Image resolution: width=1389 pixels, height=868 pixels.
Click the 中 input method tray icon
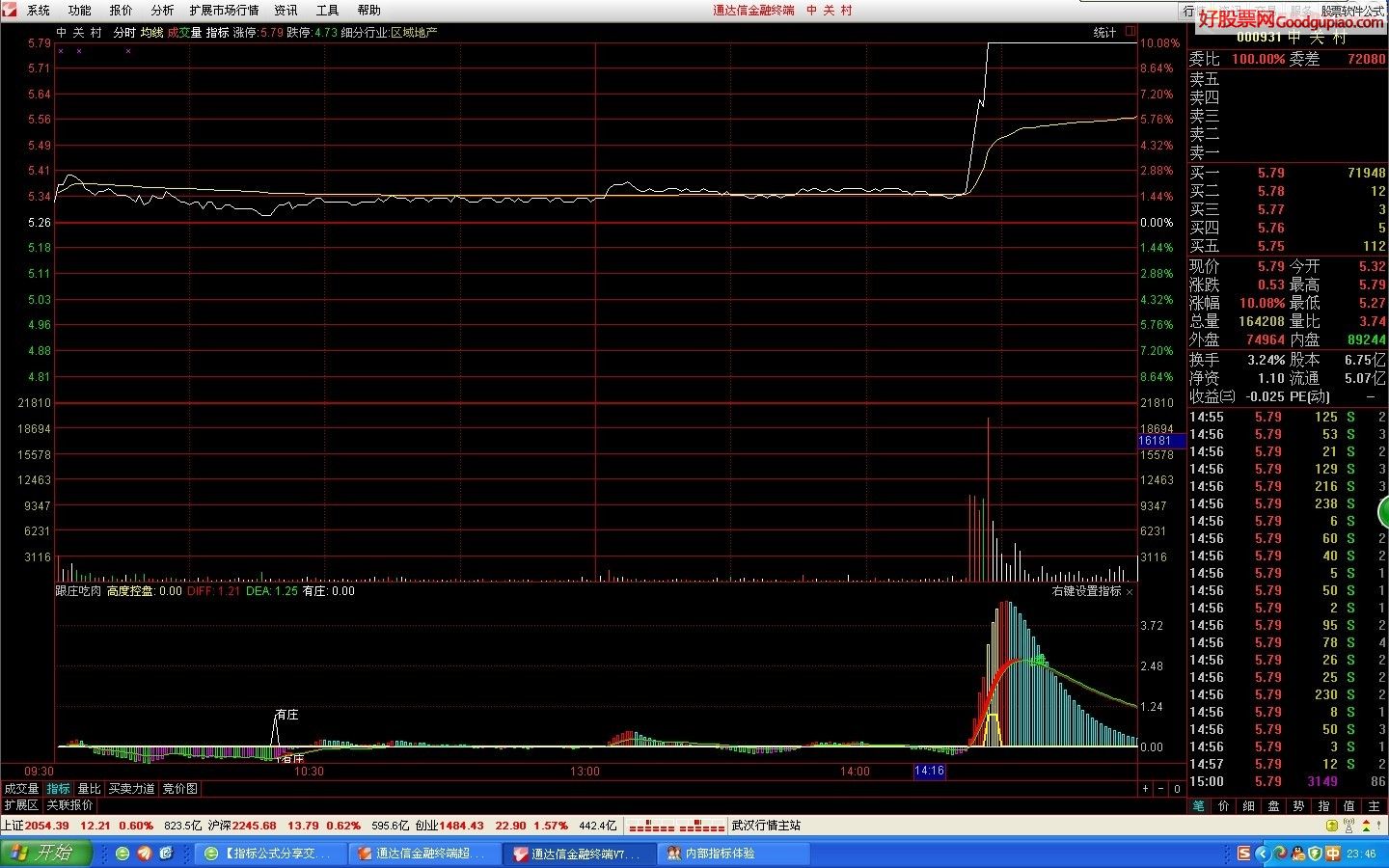click(1332, 854)
